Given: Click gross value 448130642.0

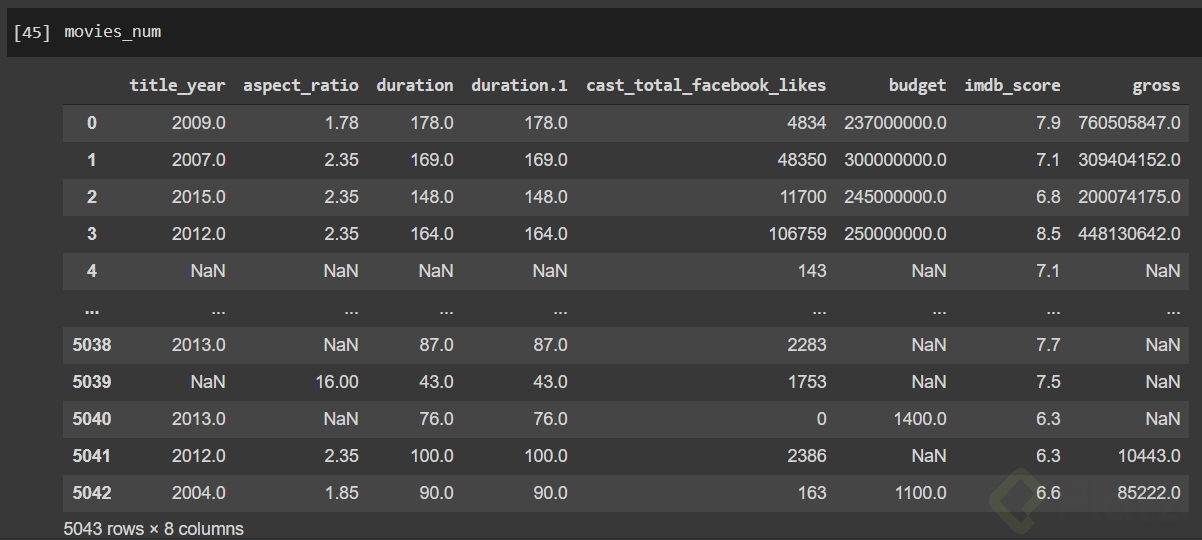Looking at the screenshot, I should [1130, 233].
